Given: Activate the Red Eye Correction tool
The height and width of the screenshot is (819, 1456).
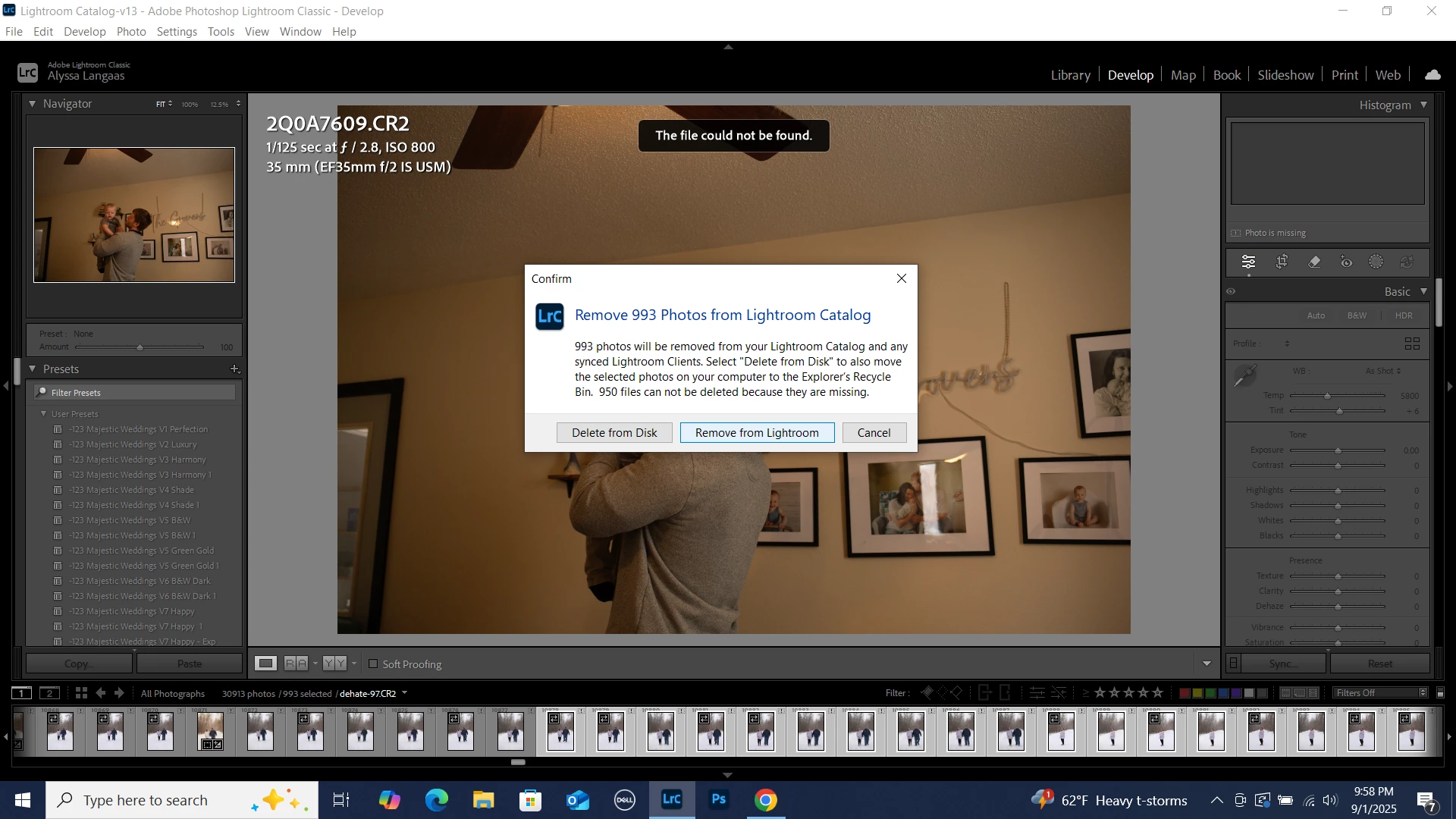Looking at the screenshot, I should point(1346,262).
